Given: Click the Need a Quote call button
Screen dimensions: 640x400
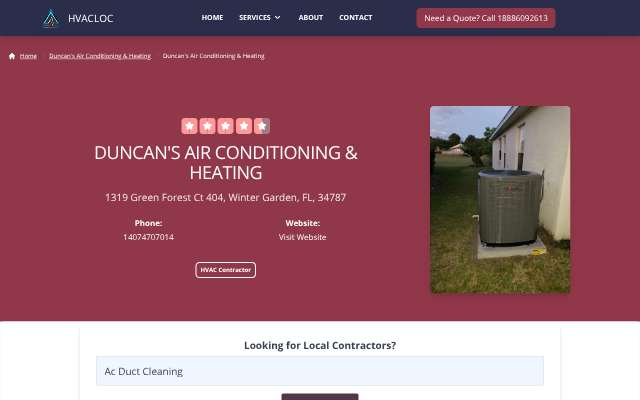Looking at the screenshot, I should pos(486,18).
